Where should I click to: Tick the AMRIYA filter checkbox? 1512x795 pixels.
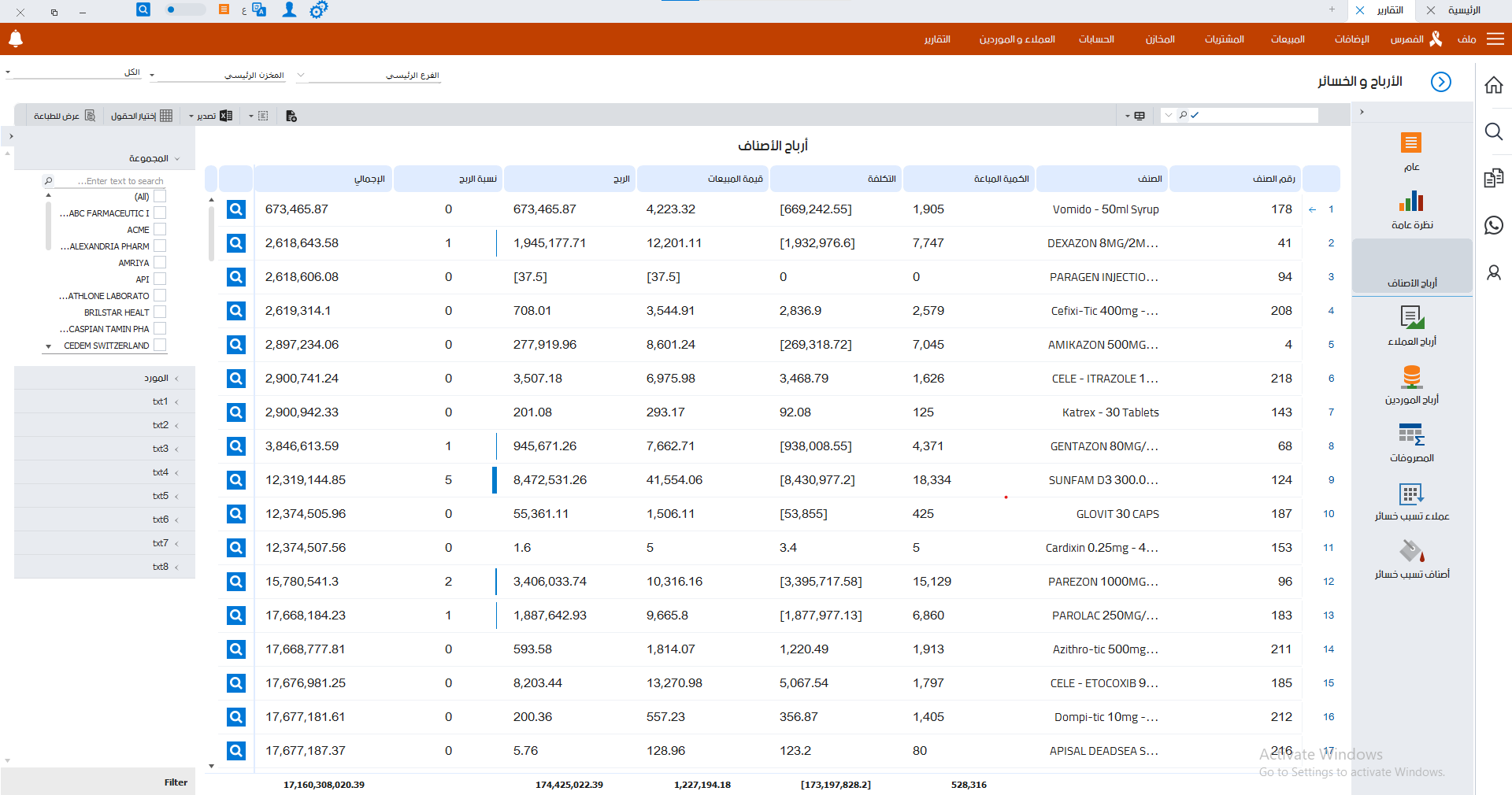[x=160, y=262]
